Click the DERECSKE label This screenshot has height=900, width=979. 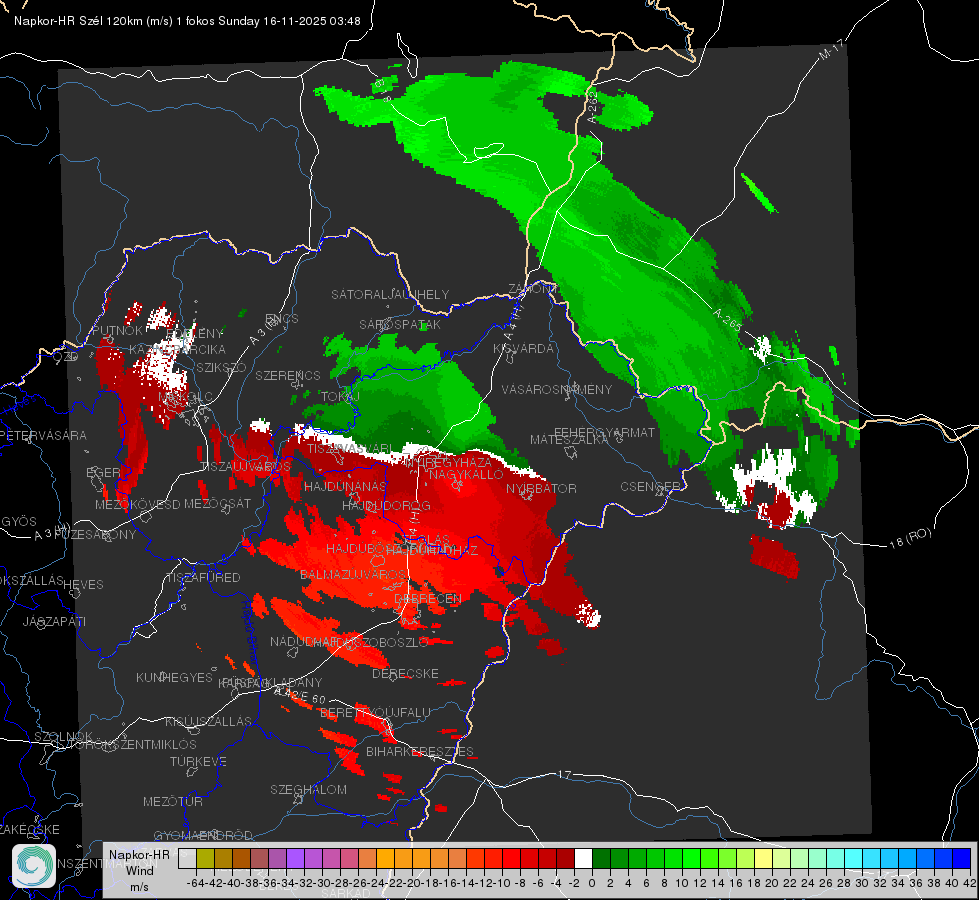(x=405, y=674)
